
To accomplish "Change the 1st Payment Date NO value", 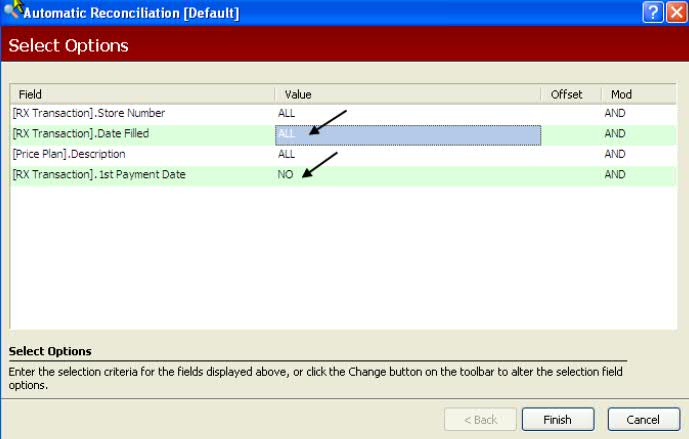I will 285,175.
